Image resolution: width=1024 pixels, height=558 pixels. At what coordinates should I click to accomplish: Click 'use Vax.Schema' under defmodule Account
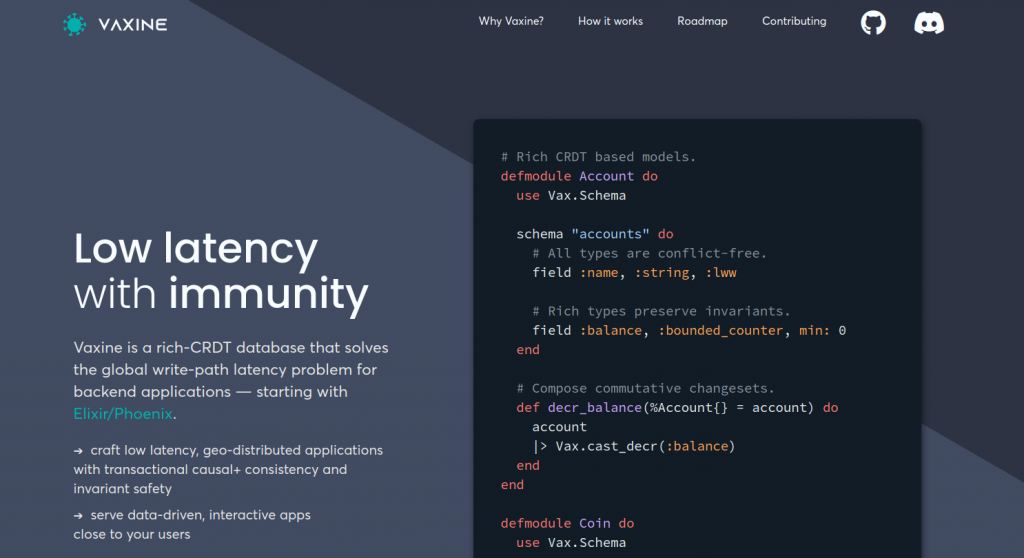click(x=571, y=195)
